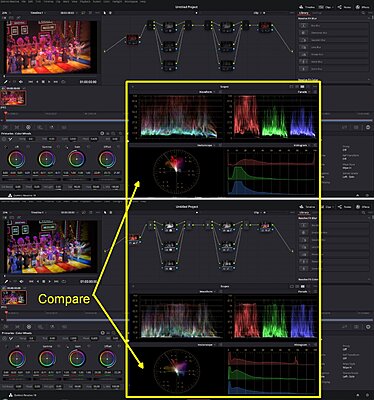Open Parade dropdown in the bottom Scopes panel

304,292
